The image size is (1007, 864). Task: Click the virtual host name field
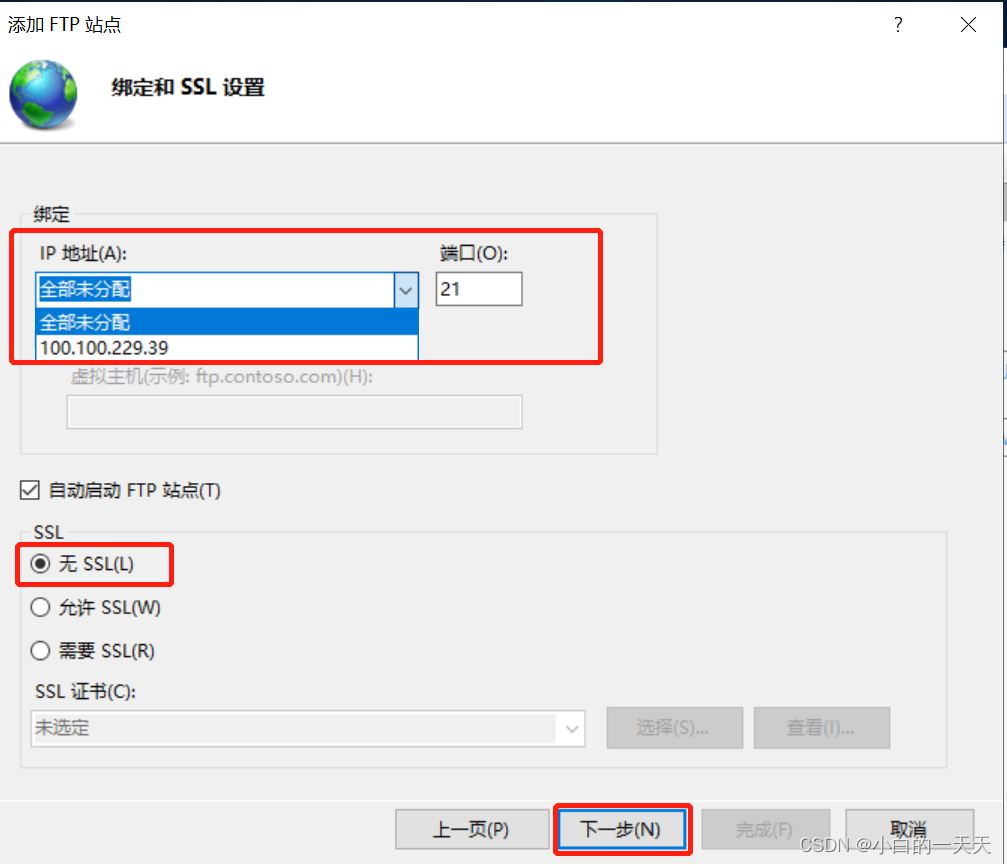click(294, 412)
